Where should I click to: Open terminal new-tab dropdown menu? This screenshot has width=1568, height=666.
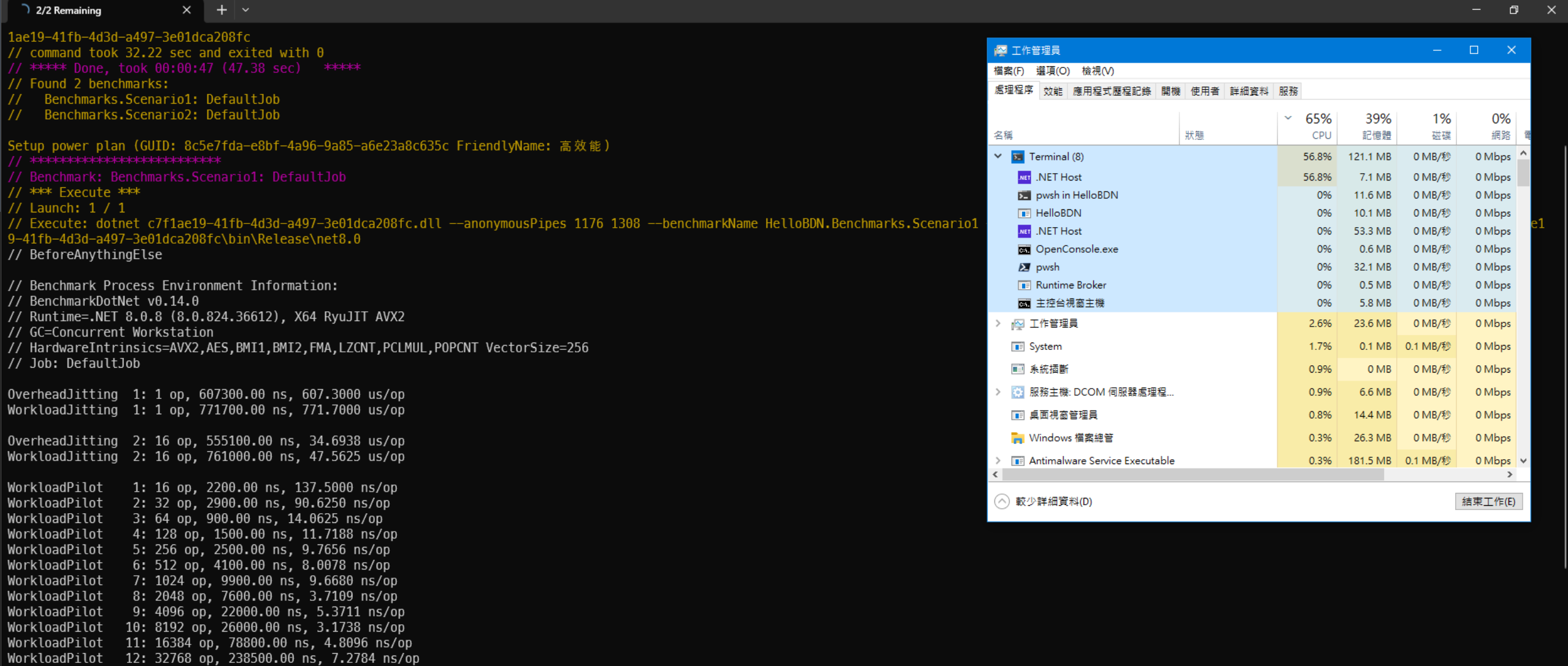[x=245, y=10]
